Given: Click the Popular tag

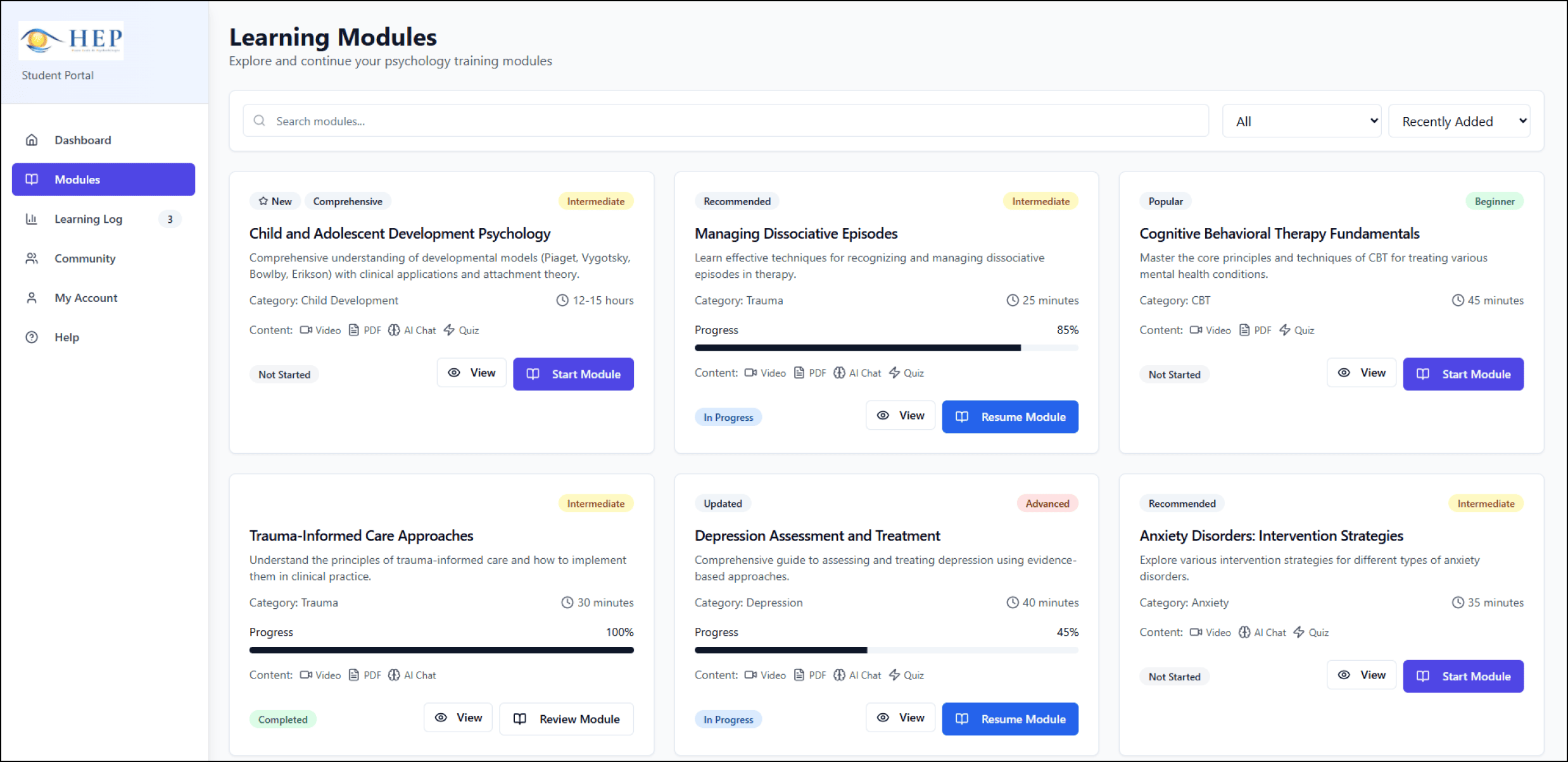Looking at the screenshot, I should pyautogui.click(x=1165, y=201).
